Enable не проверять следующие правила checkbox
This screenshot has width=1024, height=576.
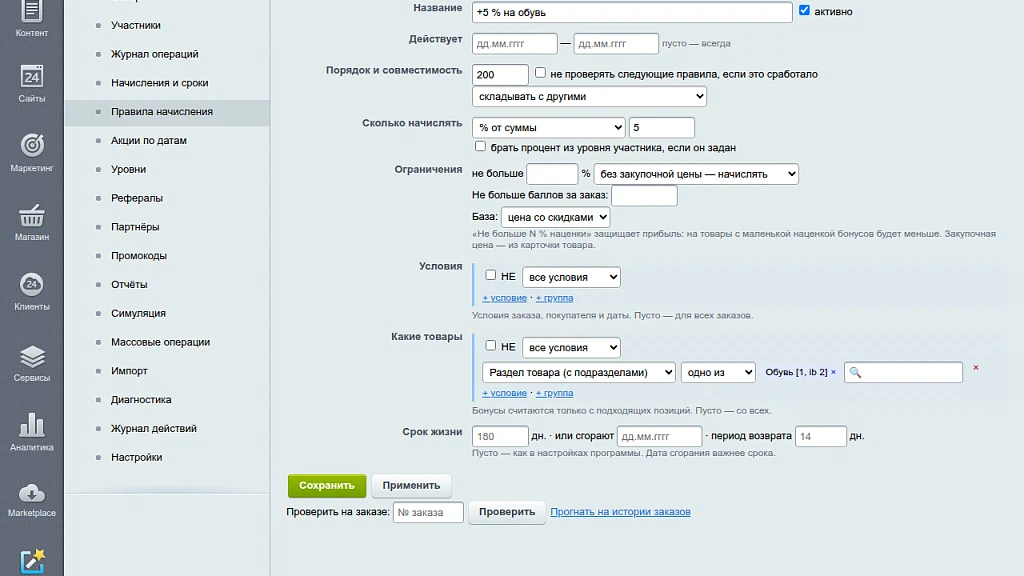(x=540, y=73)
